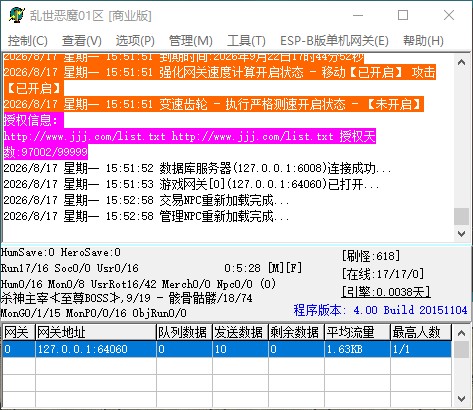The width and height of the screenshot is (473, 410).
Task: Click the 变速齿轮 orange log line
Action: click(214, 104)
